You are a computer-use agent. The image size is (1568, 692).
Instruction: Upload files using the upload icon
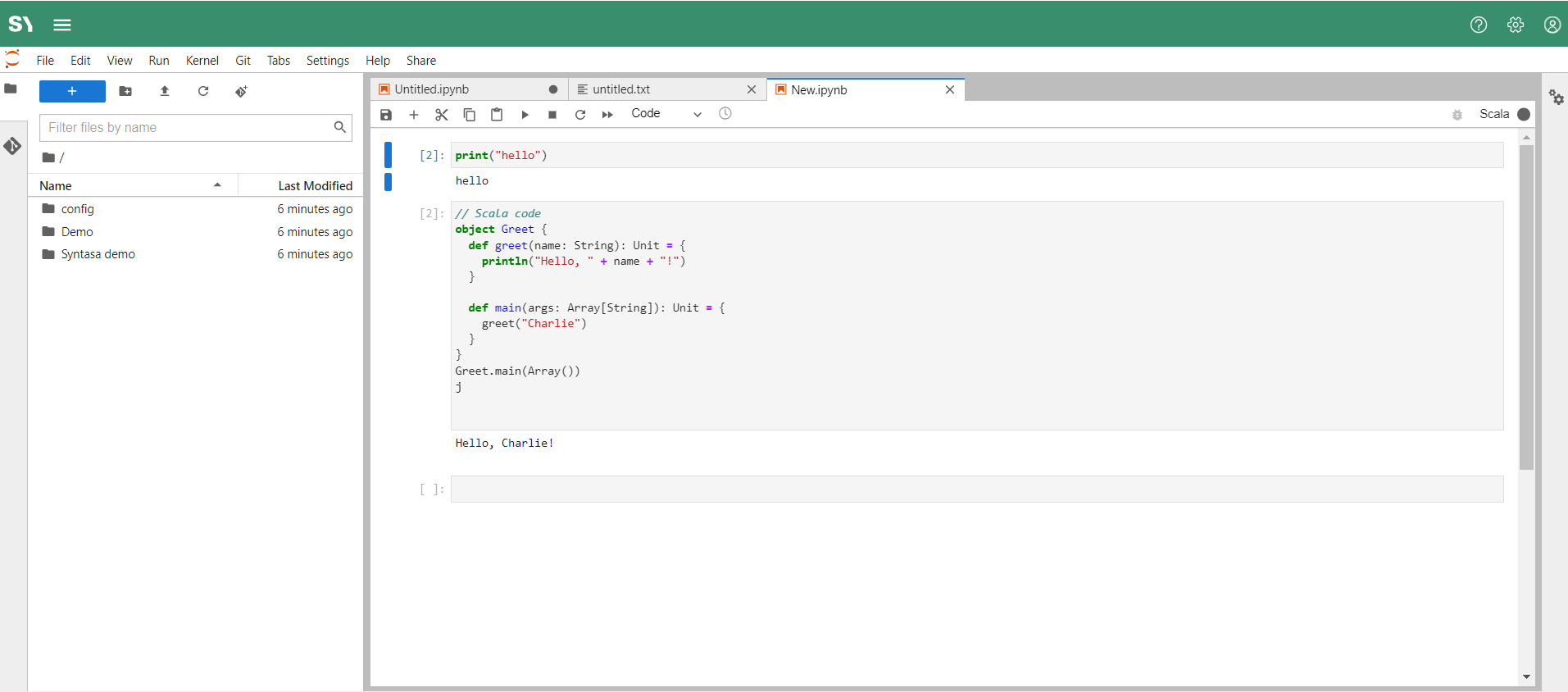pyautogui.click(x=165, y=91)
